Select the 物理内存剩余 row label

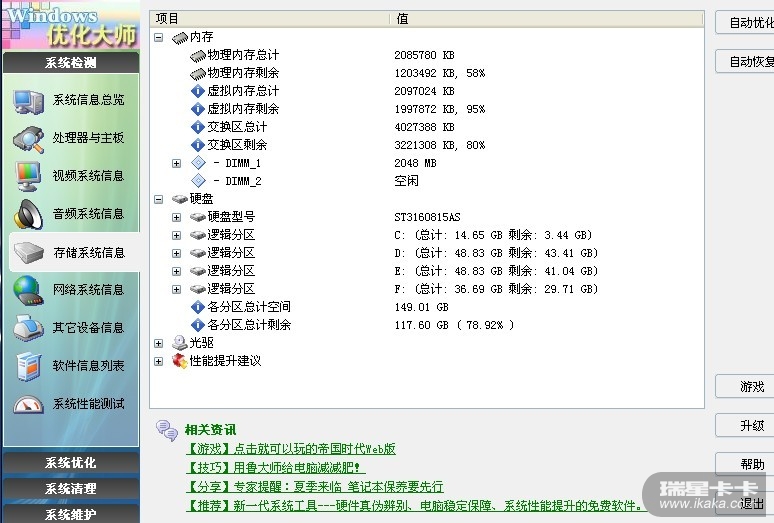click(243, 73)
